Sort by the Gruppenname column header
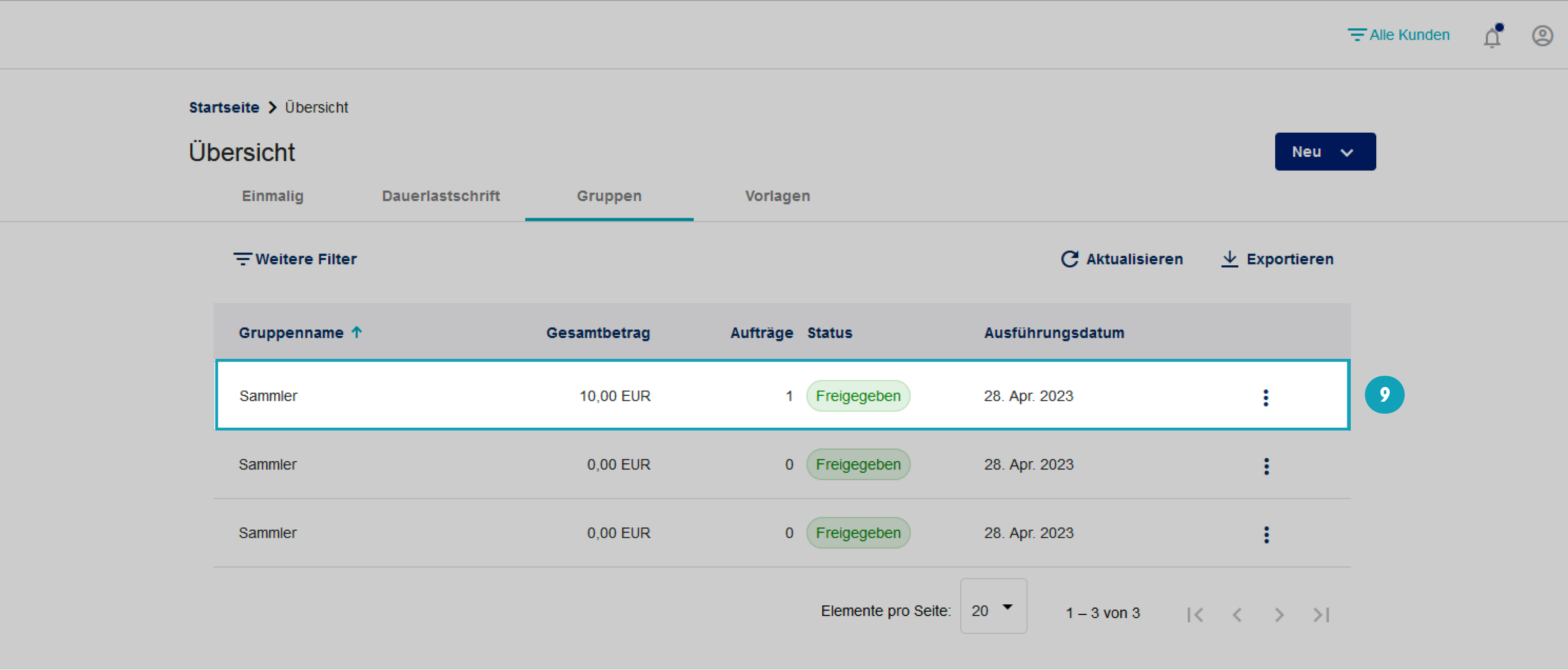1568x670 pixels. 291,332
